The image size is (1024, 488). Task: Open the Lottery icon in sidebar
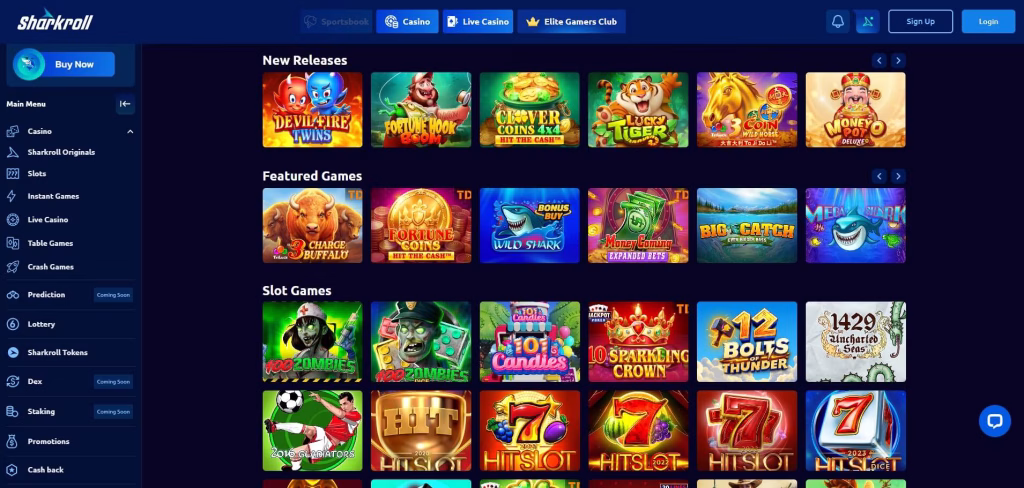[x=12, y=324]
